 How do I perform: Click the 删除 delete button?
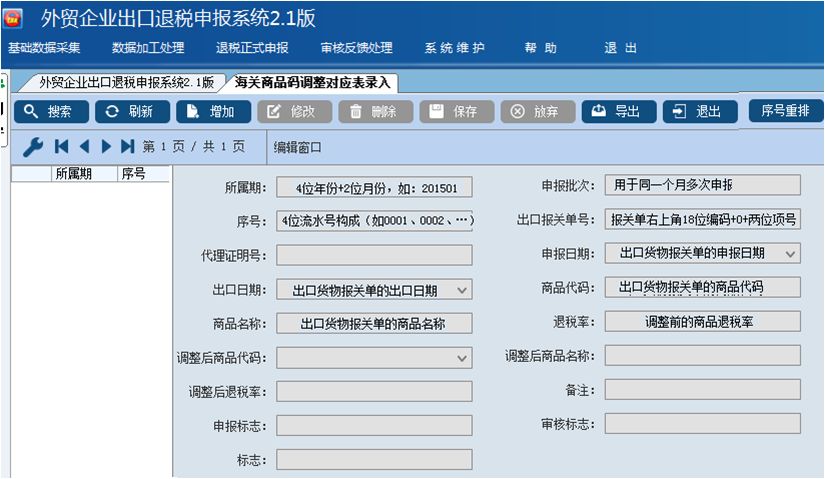pos(375,112)
